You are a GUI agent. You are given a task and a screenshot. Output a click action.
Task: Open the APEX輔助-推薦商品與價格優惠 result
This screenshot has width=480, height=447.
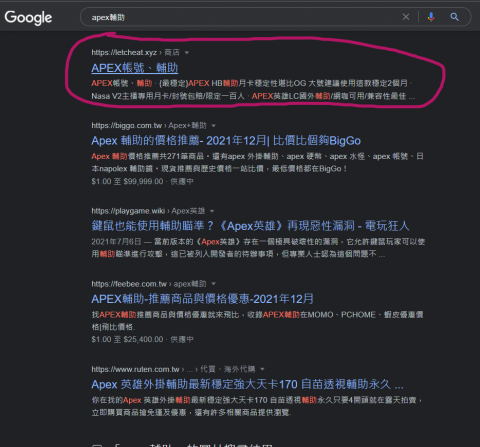tap(202, 299)
